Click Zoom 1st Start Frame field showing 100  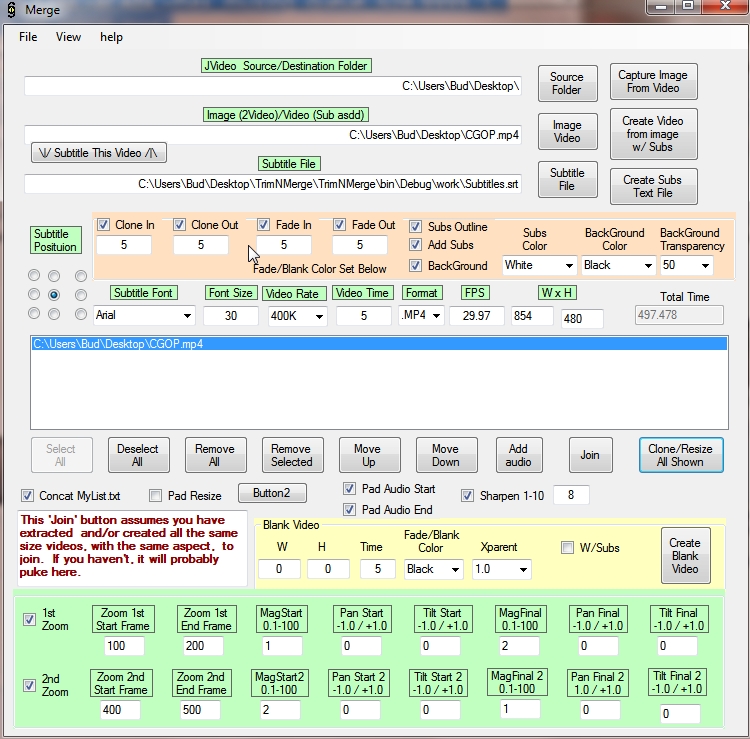click(x=124, y=646)
